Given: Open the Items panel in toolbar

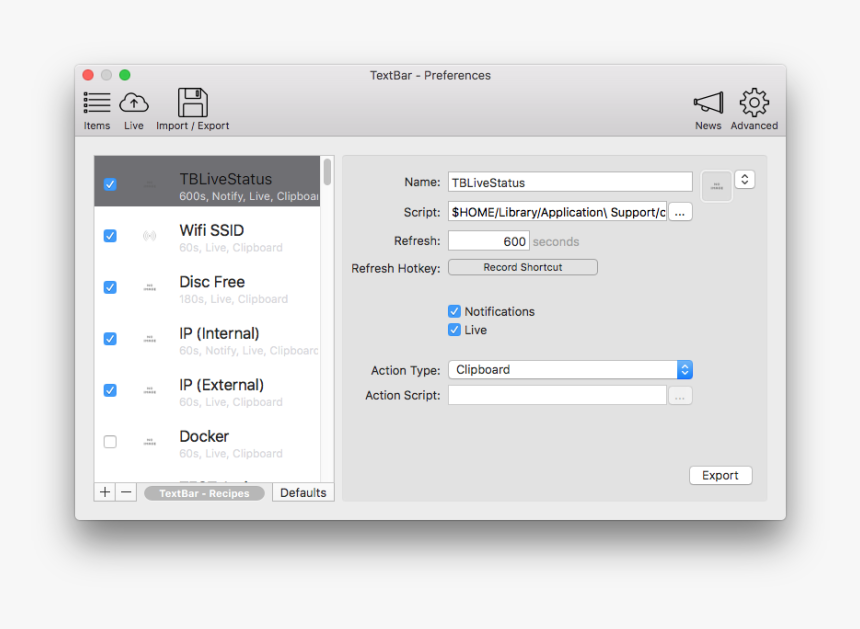Looking at the screenshot, I should pyautogui.click(x=96, y=105).
